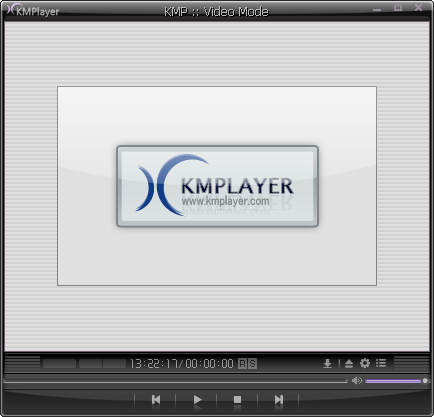This screenshot has height=417, width=434.
Task: Open the KMPlayer logo menu in title bar
Action: coord(33,11)
